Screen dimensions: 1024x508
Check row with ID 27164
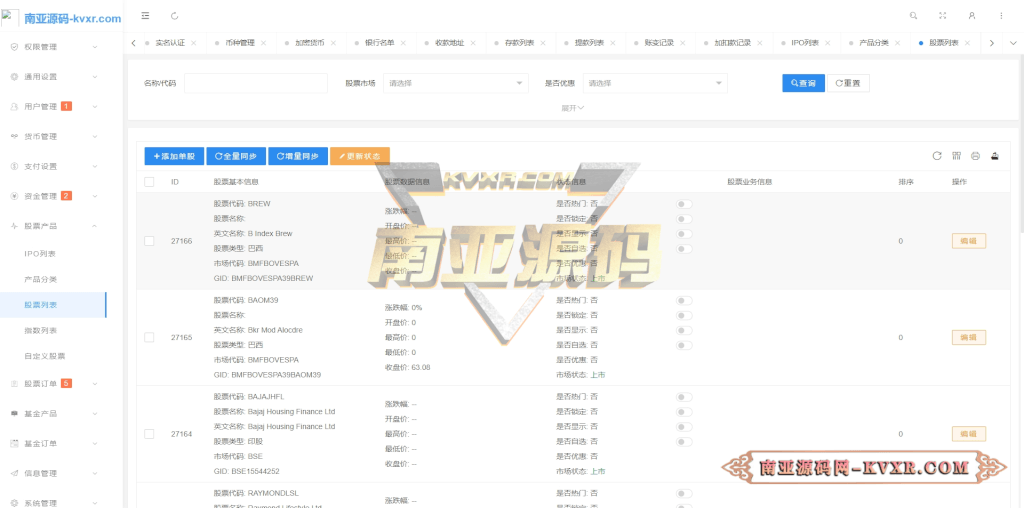149,434
